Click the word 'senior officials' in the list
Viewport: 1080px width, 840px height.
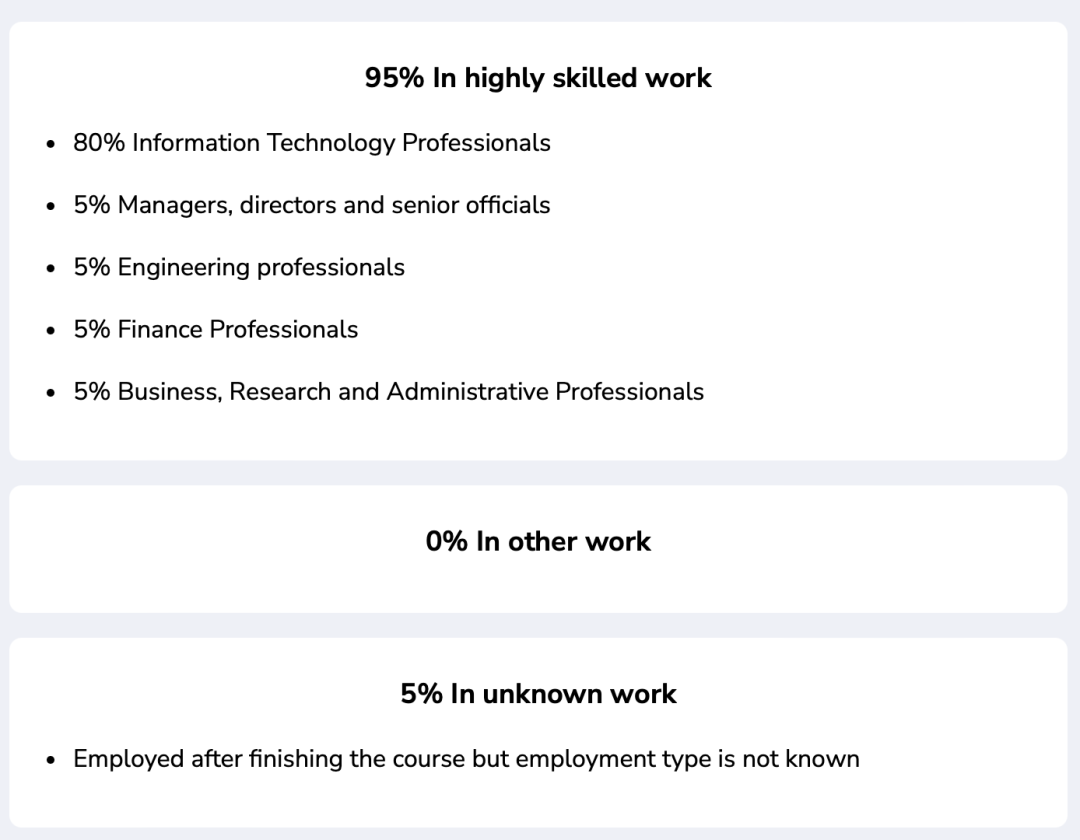470,205
